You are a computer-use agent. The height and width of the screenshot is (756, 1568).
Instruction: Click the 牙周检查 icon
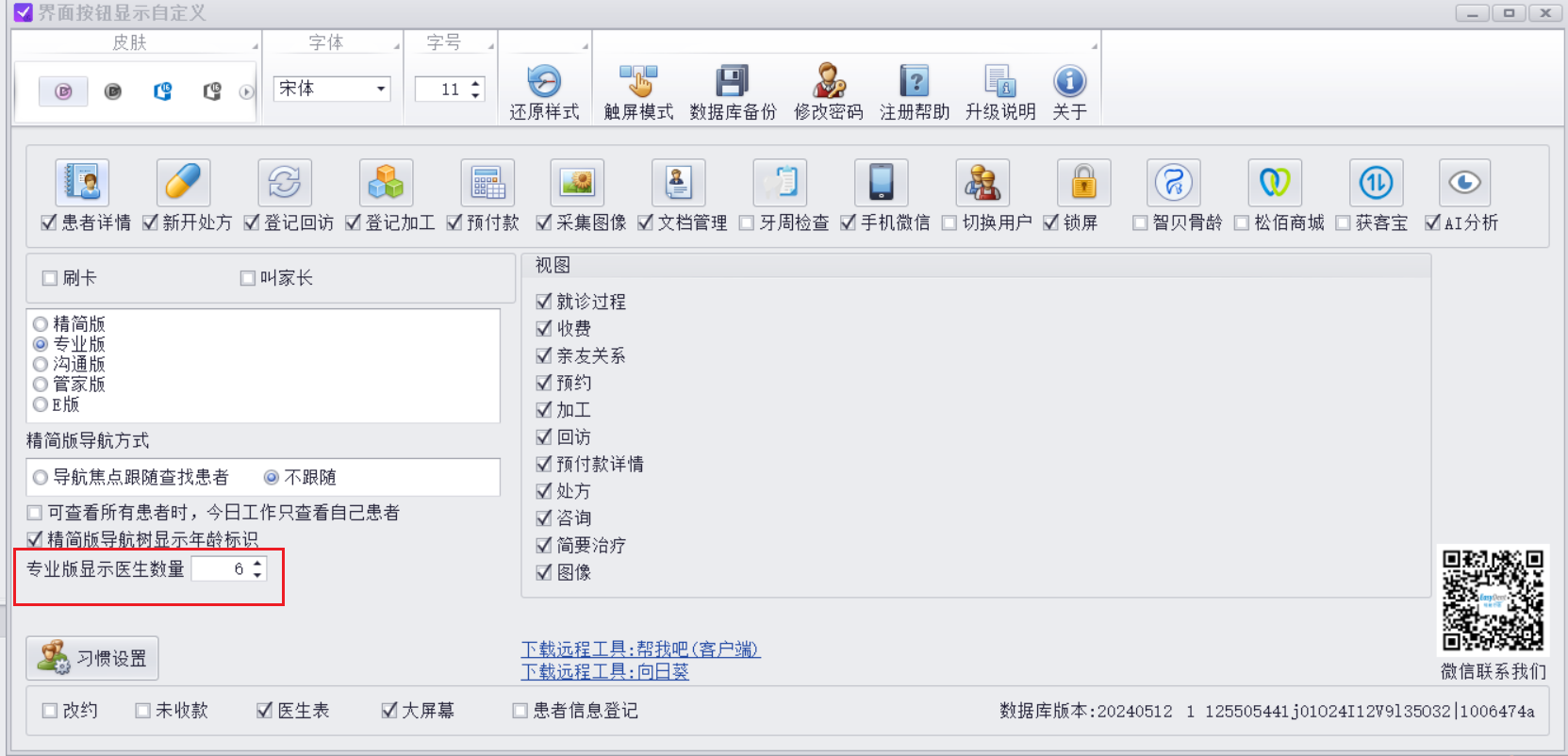pos(780,183)
